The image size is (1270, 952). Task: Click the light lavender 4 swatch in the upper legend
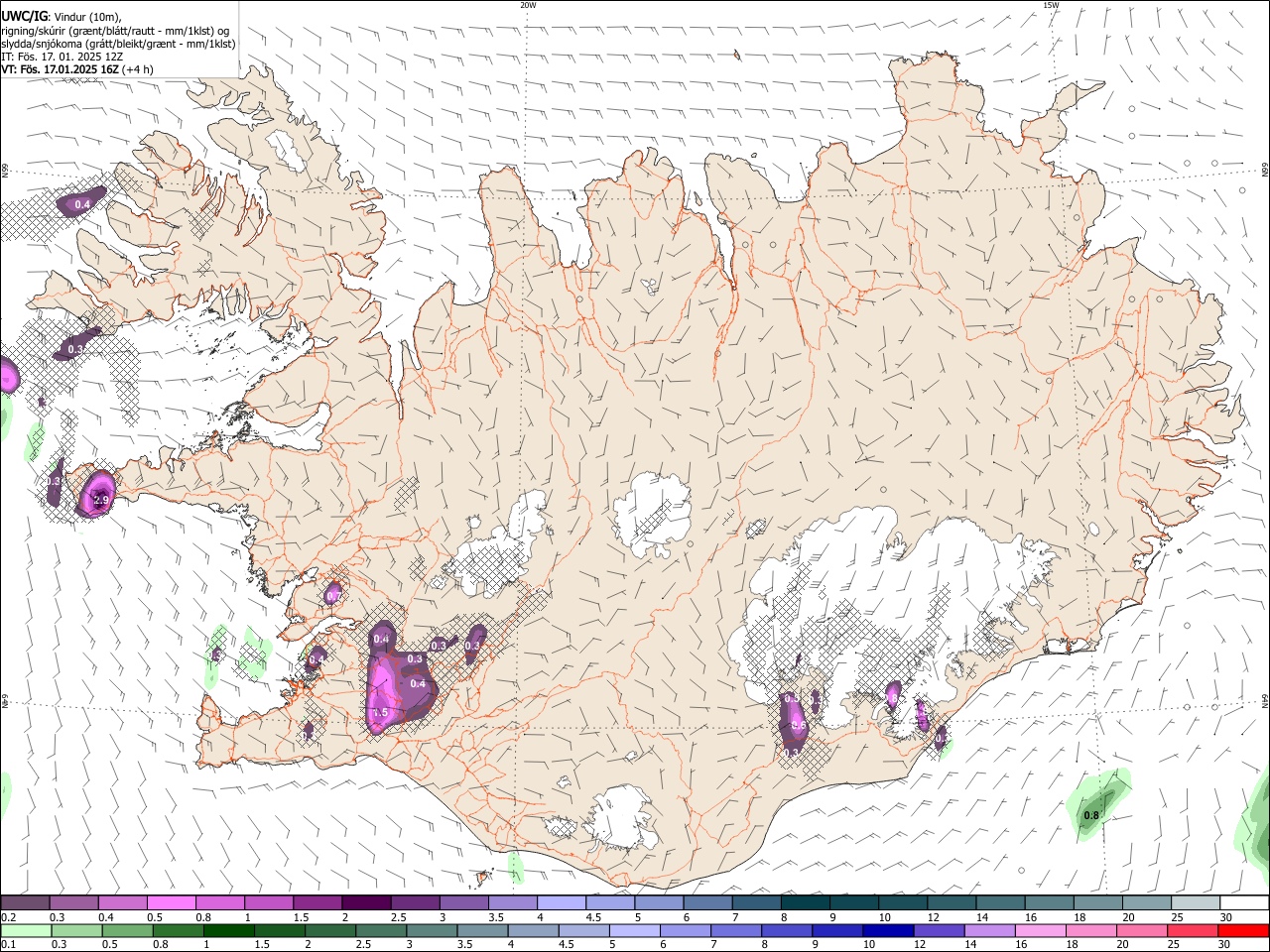562,903
